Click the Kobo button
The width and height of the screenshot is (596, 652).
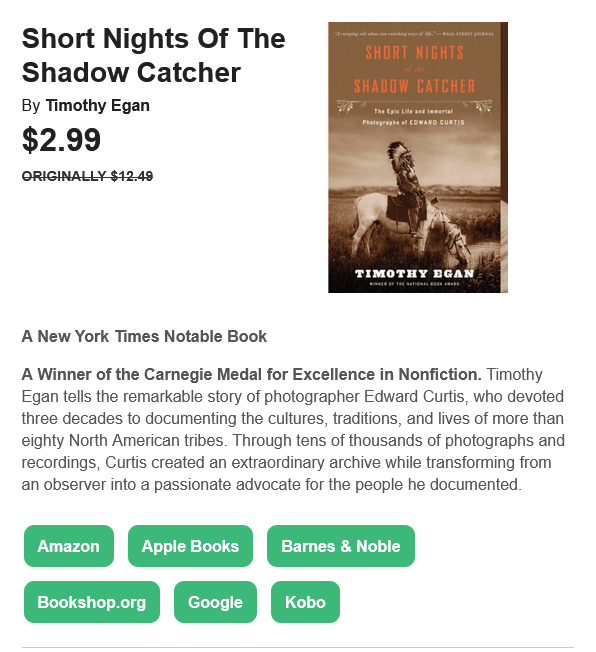[x=305, y=602]
